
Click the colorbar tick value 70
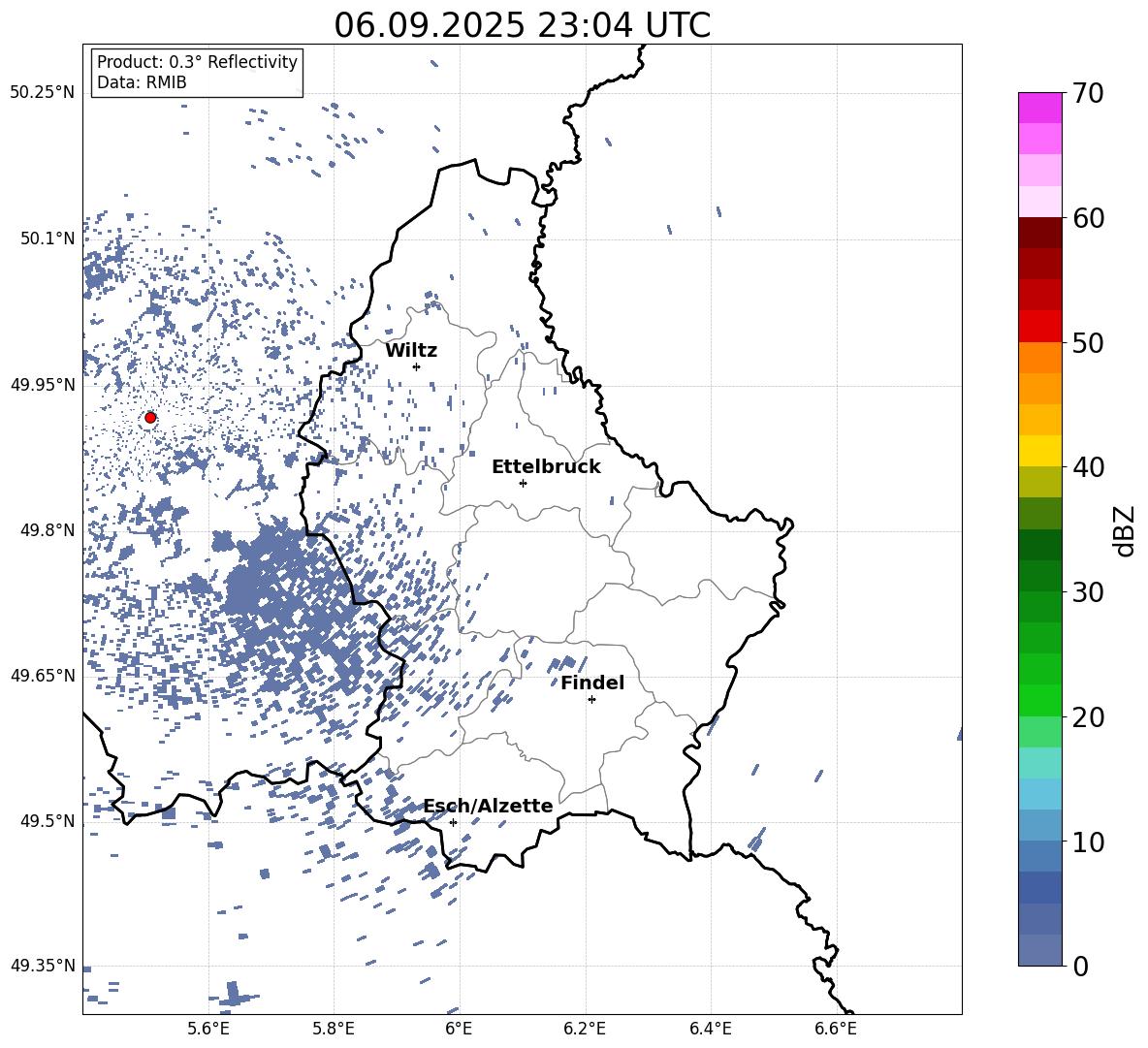tap(1088, 93)
